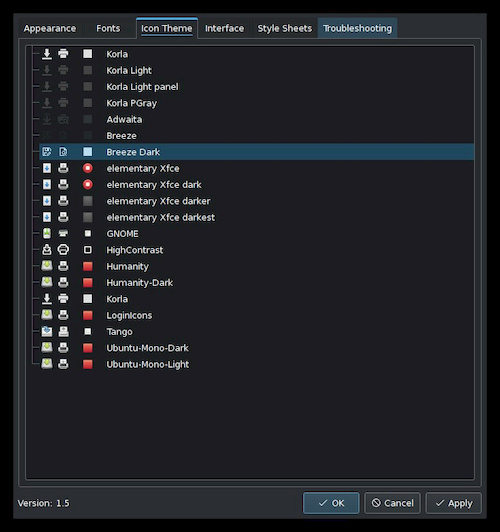Select the GNOME theme entry
This screenshot has width=500, height=532.
click(122, 234)
